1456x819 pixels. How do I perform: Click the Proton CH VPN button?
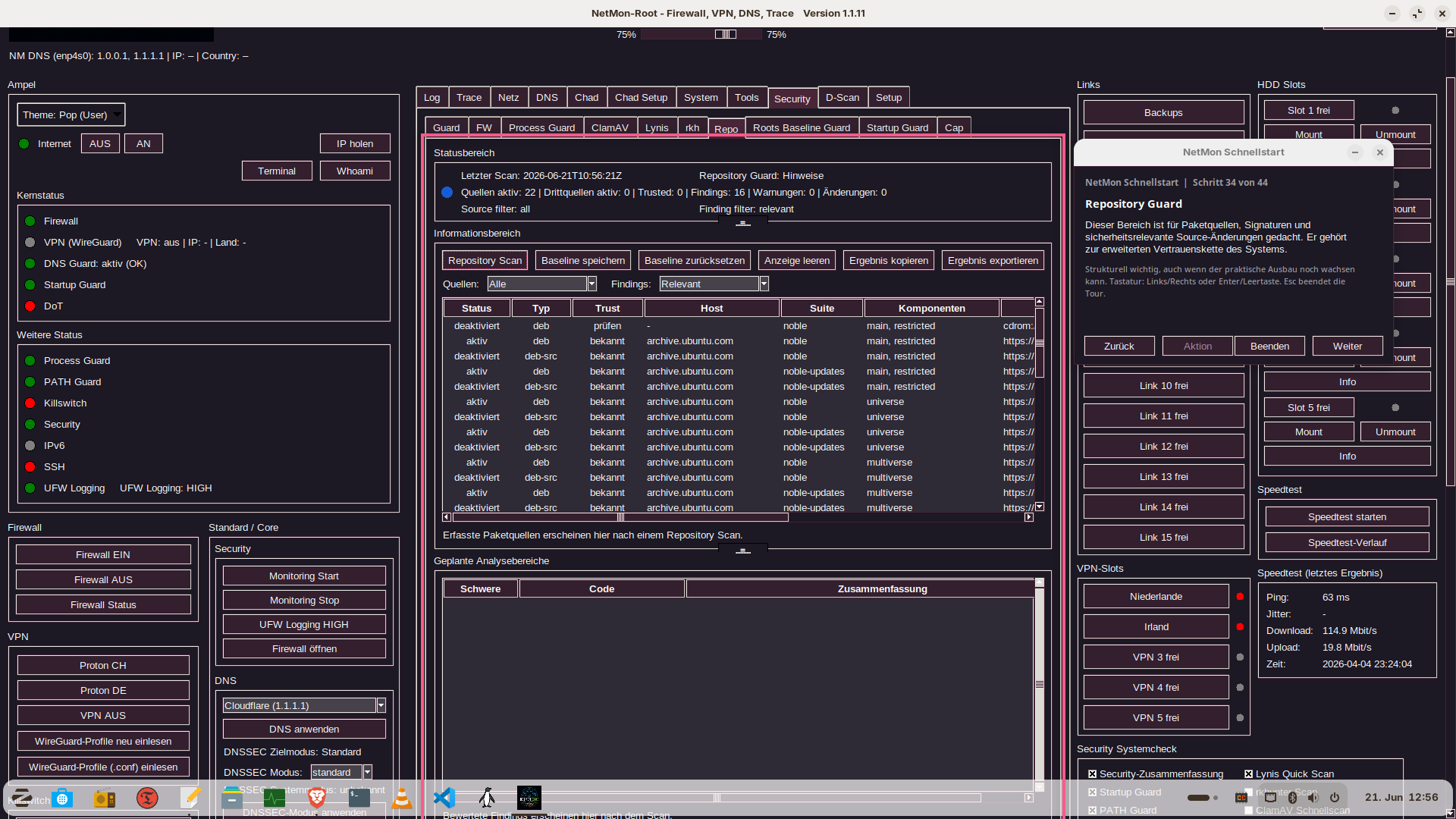[103, 666]
